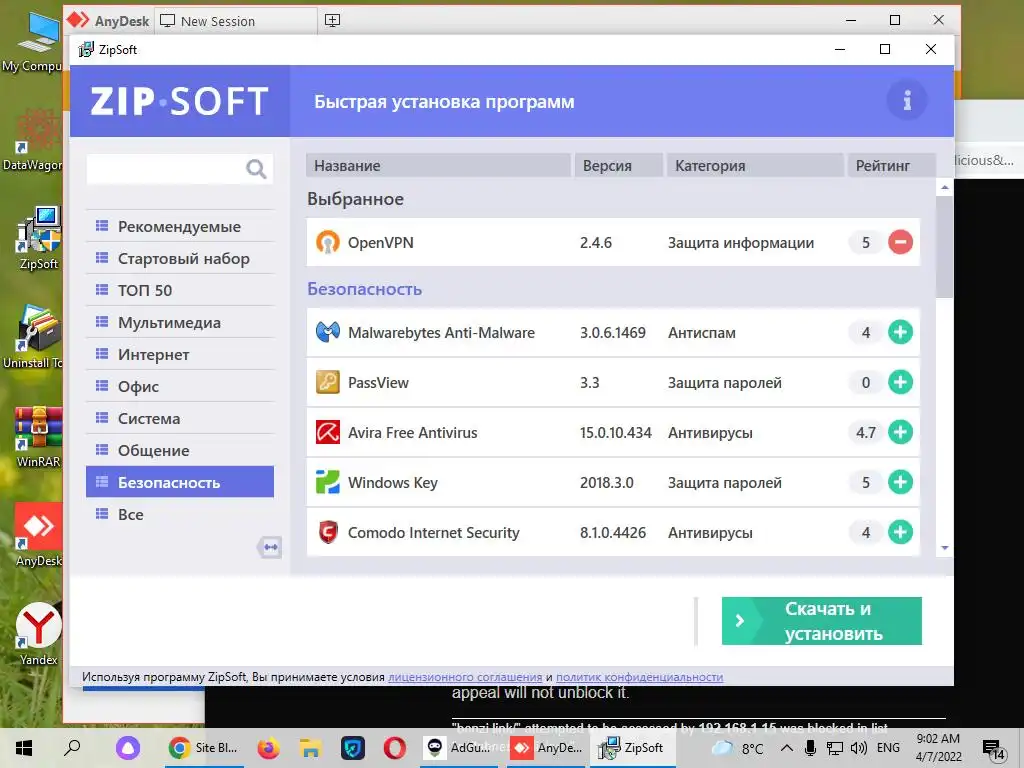Click the PassView key icon
1024x768 pixels.
(x=328, y=382)
